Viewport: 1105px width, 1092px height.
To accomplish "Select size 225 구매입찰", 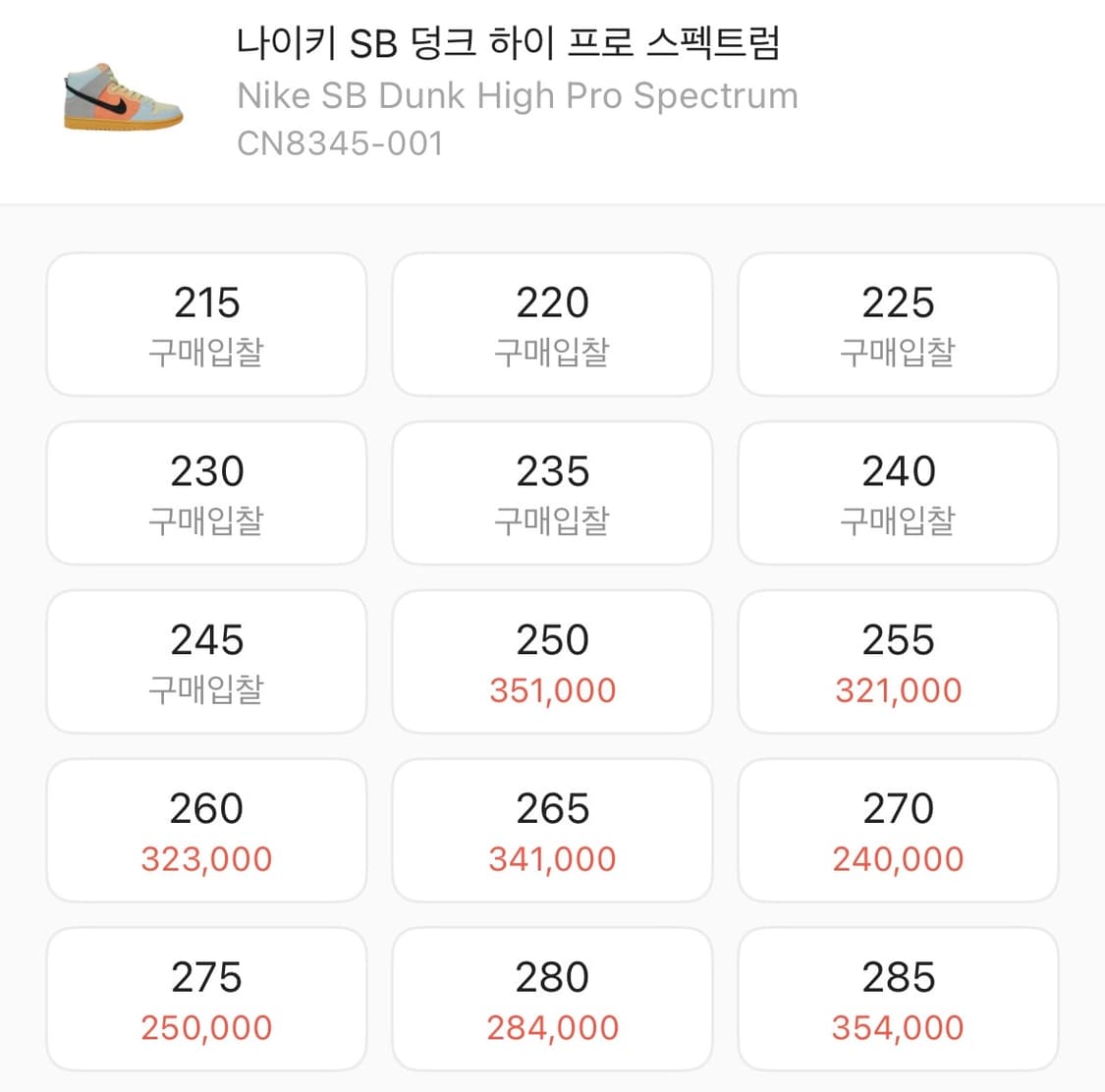I will [897, 323].
